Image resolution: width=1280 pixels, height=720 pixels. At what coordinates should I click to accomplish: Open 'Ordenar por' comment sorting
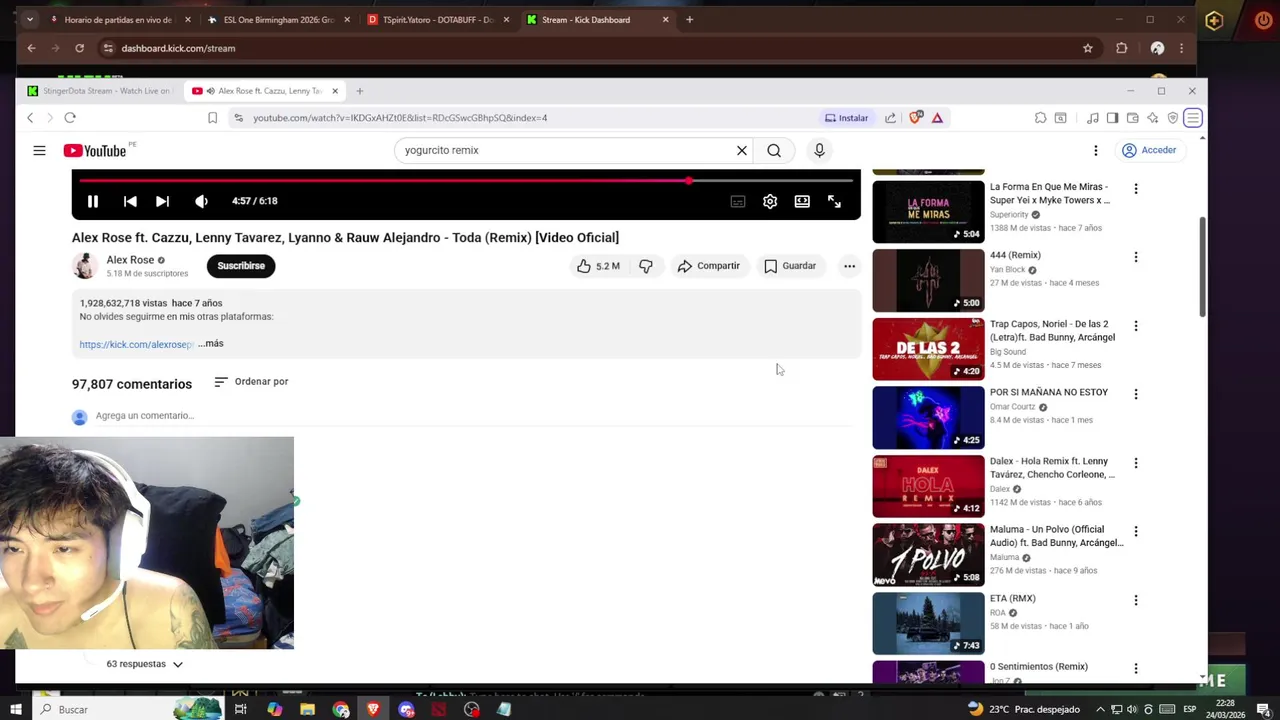(x=251, y=382)
